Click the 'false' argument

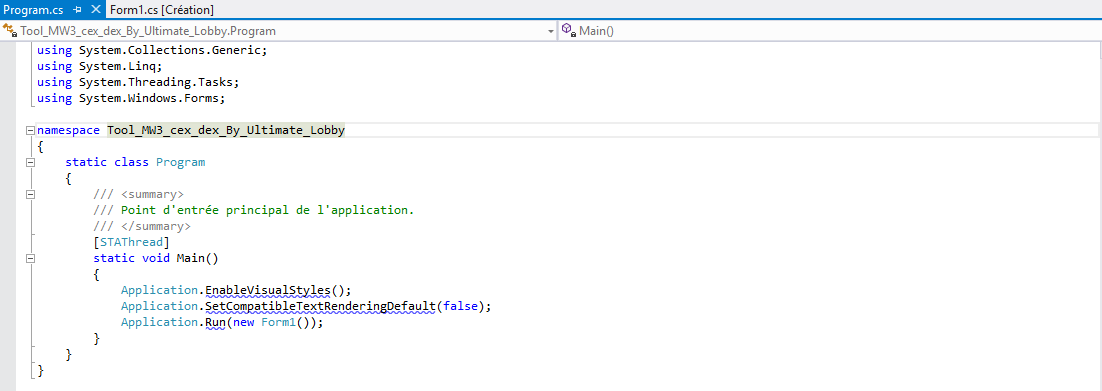coord(460,306)
